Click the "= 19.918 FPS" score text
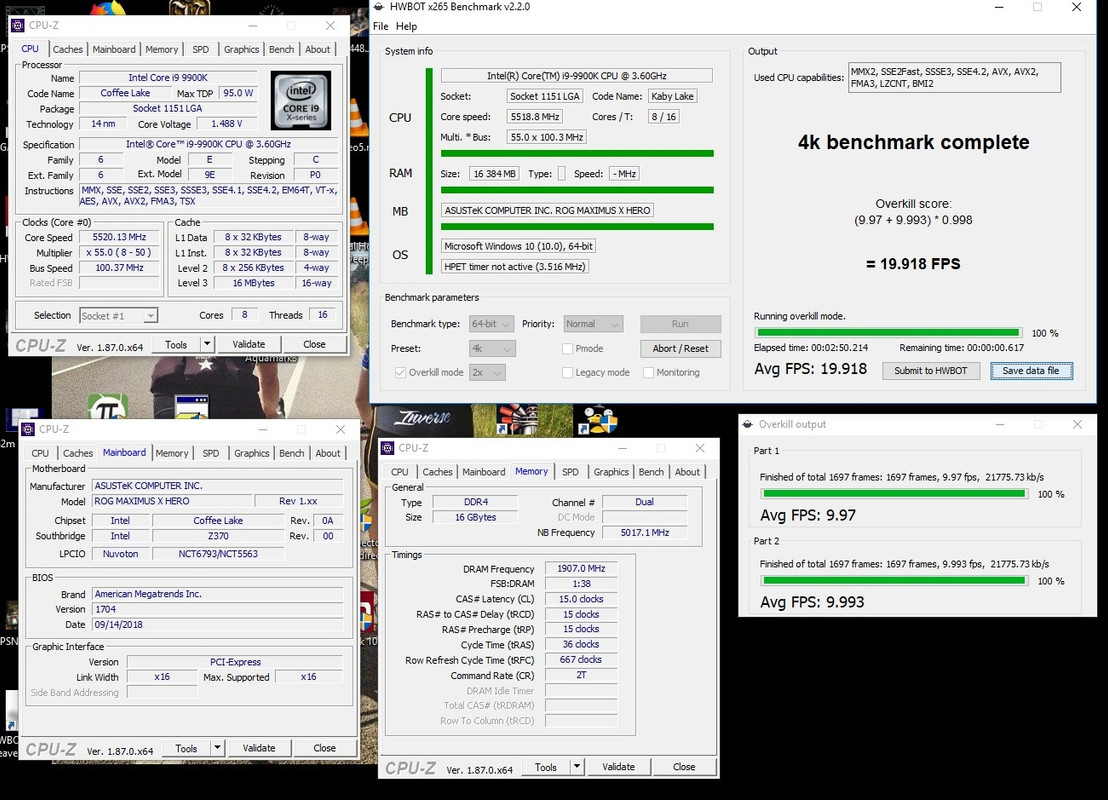Viewport: 1108px width, 800px height. point(913,264)
